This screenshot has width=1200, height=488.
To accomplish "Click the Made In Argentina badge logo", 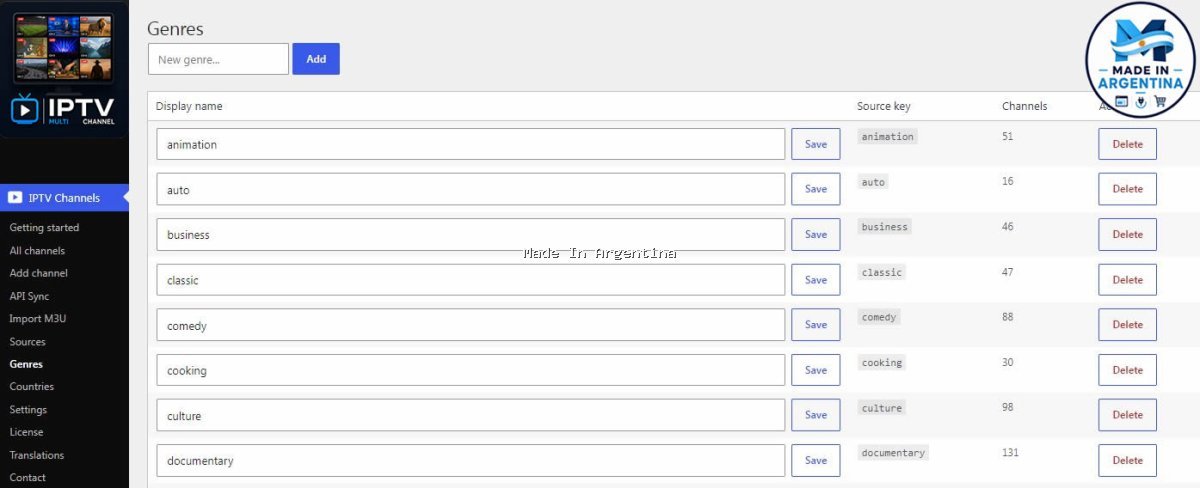I will tap(1141, 59).
